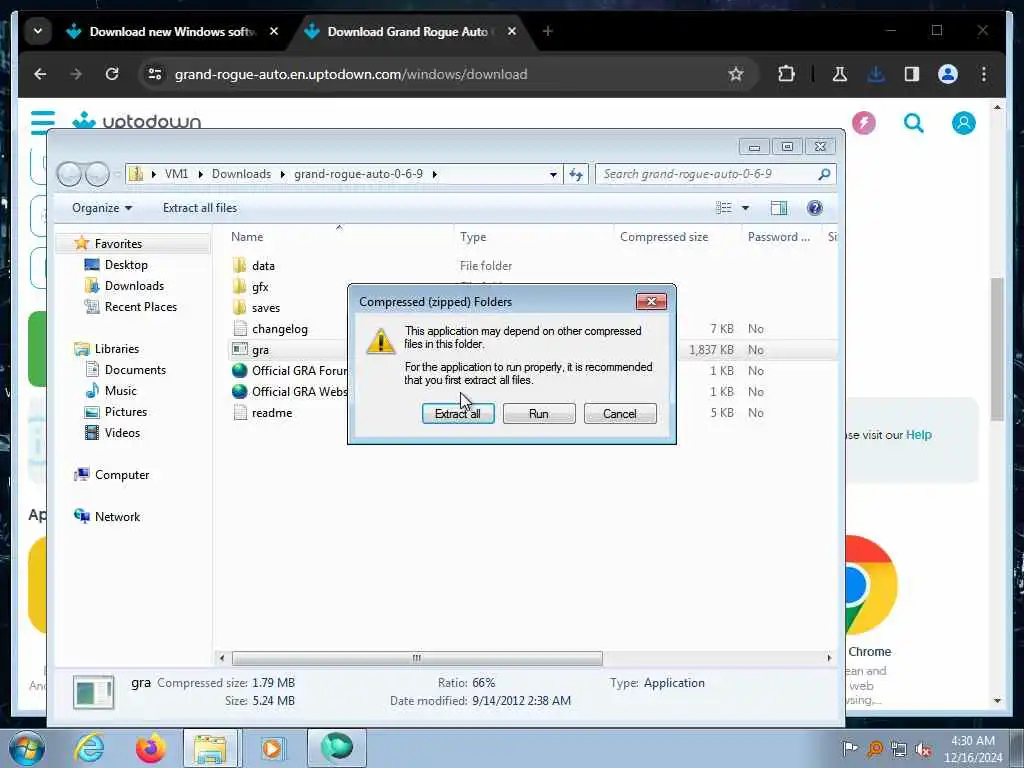Click the change view icon in Explorer

(724, 208)
